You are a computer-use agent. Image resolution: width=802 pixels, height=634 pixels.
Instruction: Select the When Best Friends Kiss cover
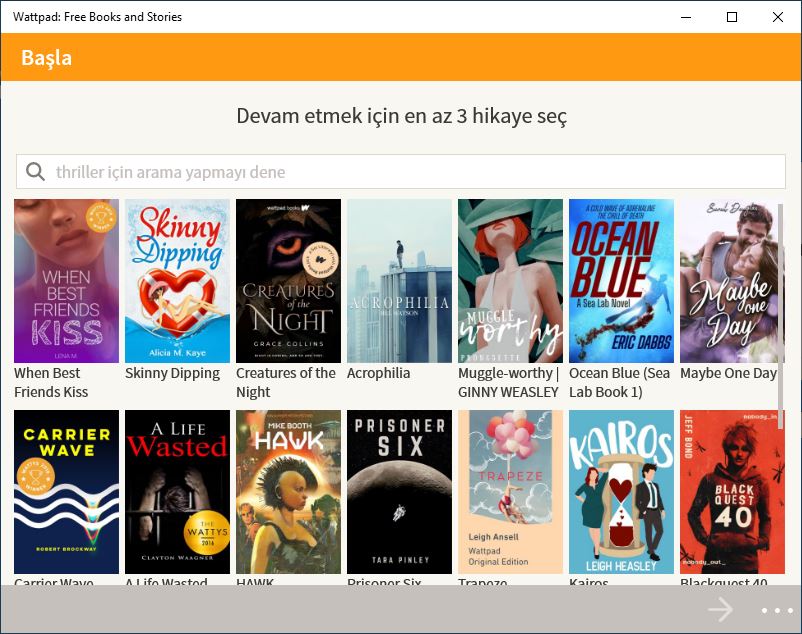tap(66, 281)
